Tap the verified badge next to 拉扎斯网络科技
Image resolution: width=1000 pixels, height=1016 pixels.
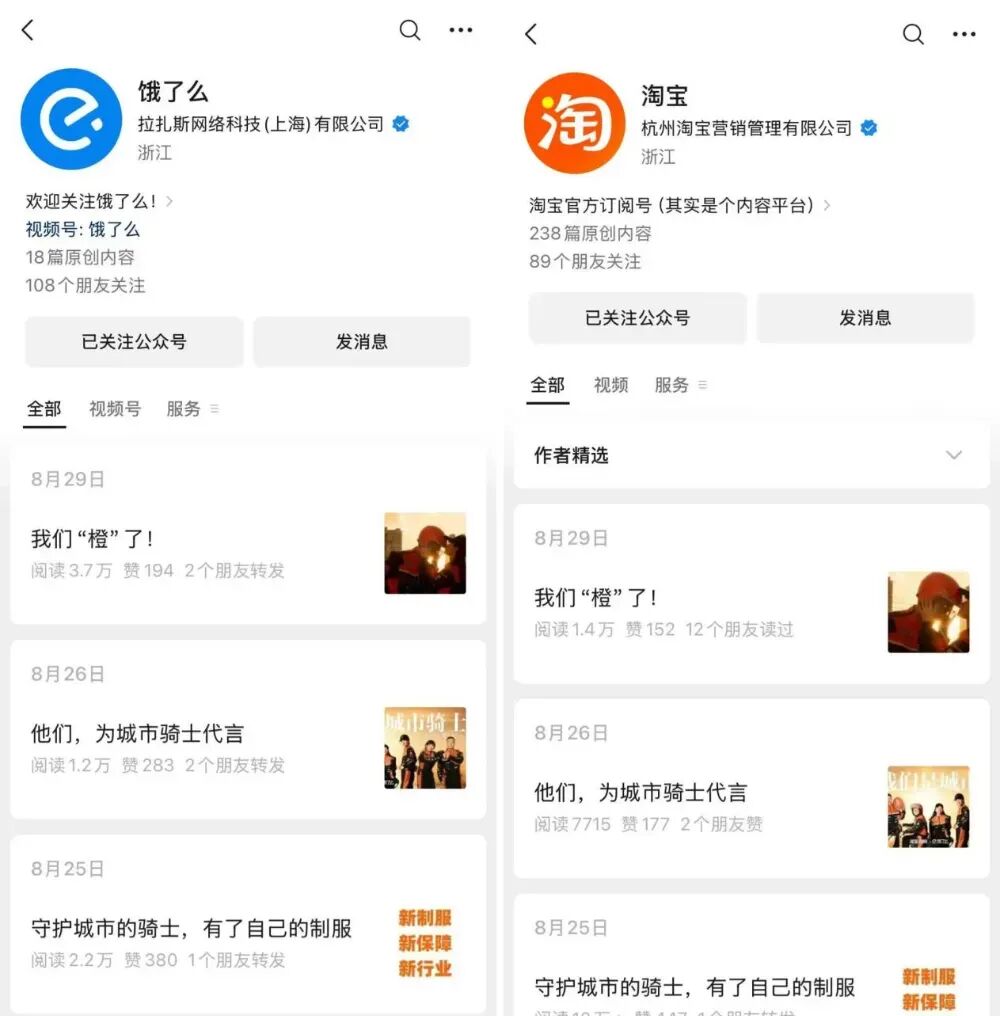tap(399, 124)
